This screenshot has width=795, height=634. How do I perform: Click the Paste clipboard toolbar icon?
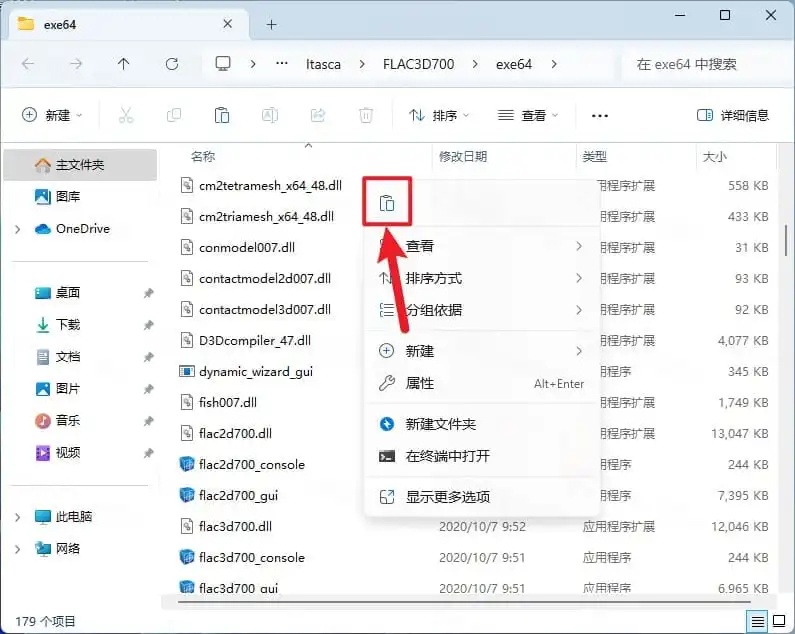pos(222,116)
